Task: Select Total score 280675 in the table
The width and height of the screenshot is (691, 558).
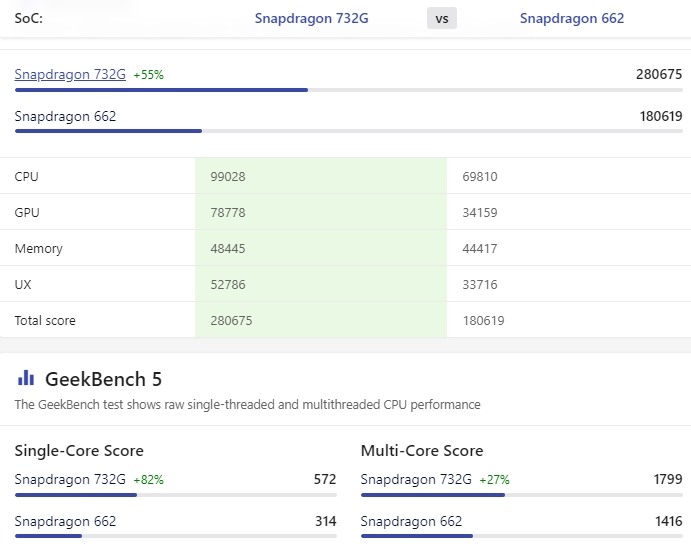Action: 231,320
